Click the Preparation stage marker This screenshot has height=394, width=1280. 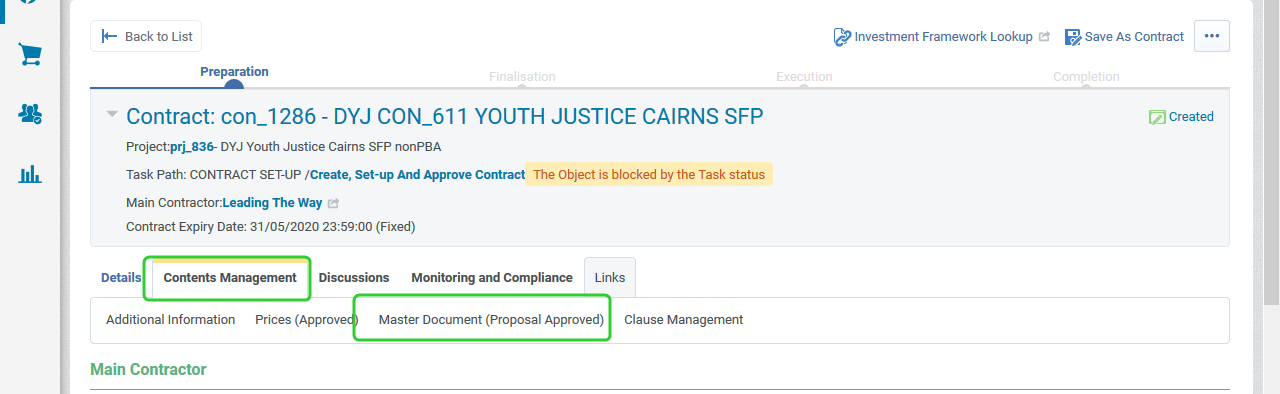[234, 88]
